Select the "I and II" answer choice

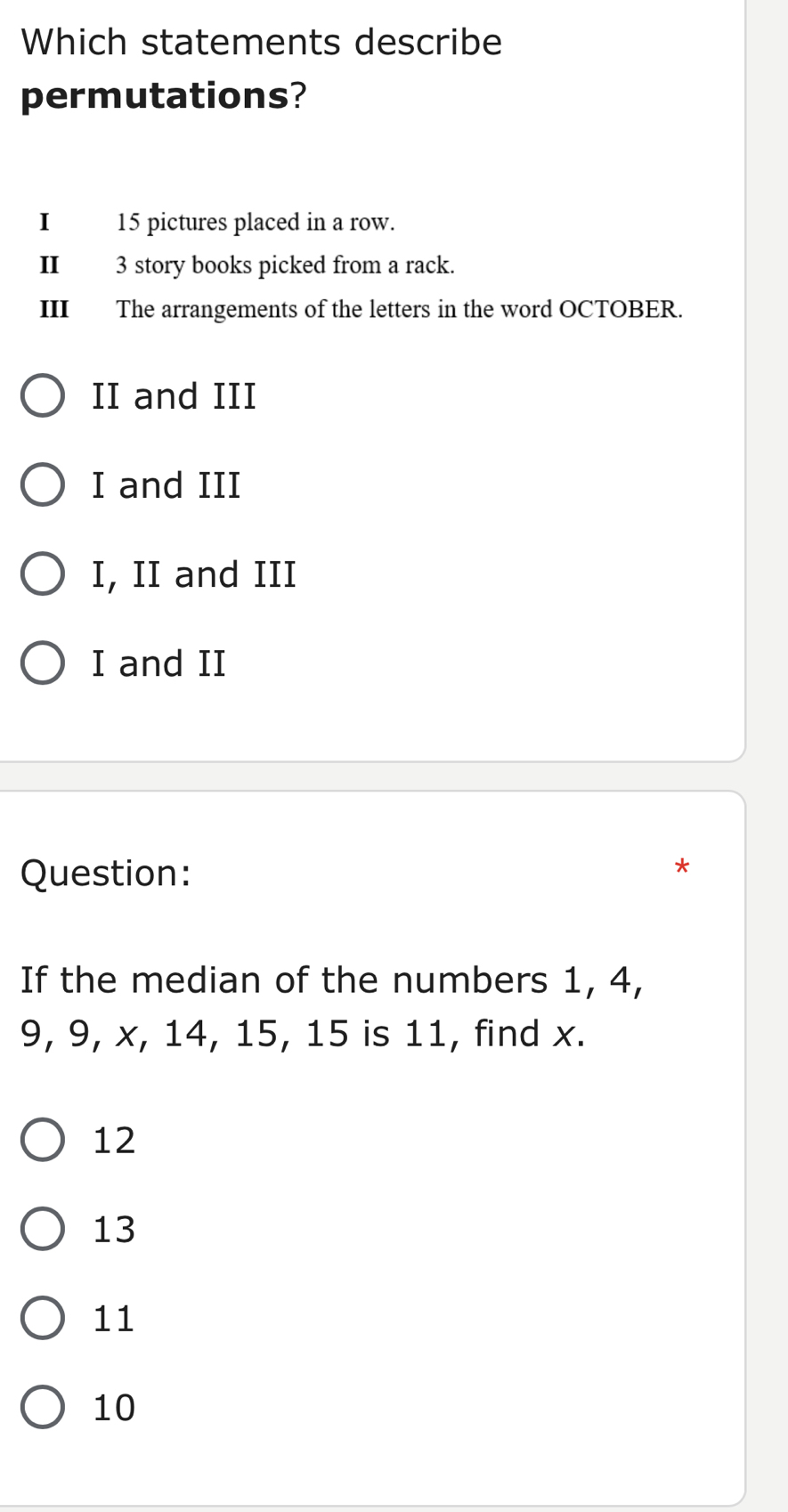click(43, 663)
